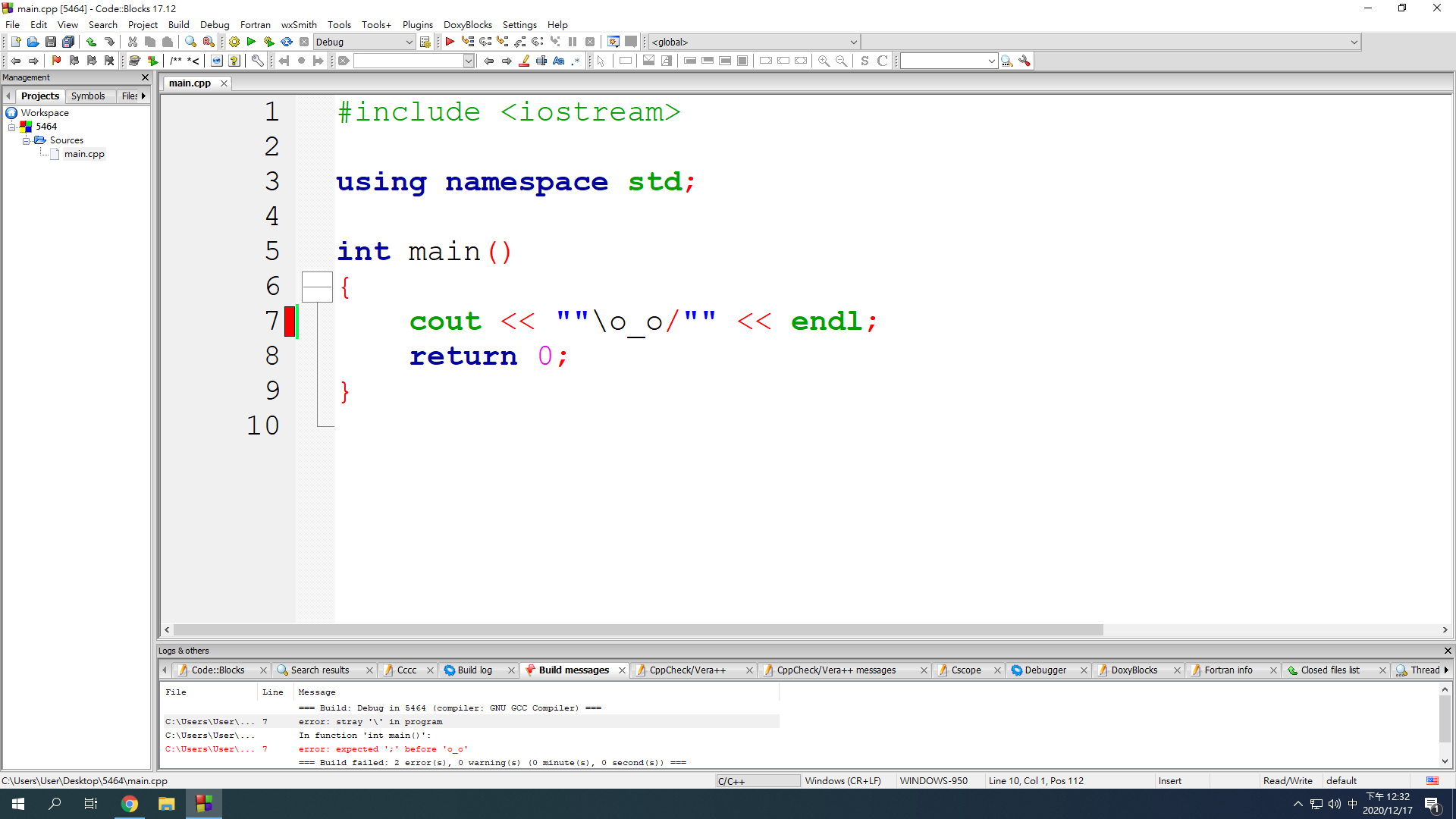Click the Find magnifier icon
1456x819 pixels.
(190, 42)
